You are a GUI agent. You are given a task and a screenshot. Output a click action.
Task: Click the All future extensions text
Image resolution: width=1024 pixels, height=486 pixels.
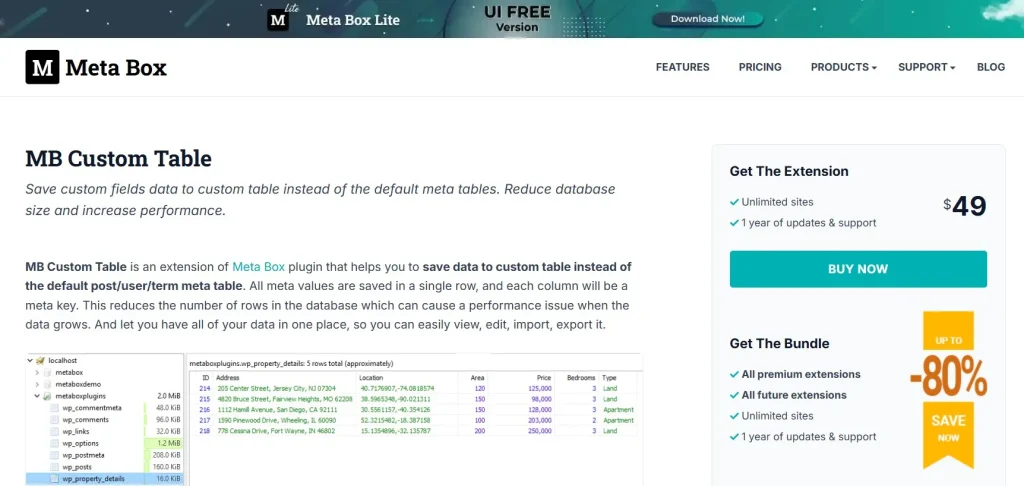click(x=793, y=395)
